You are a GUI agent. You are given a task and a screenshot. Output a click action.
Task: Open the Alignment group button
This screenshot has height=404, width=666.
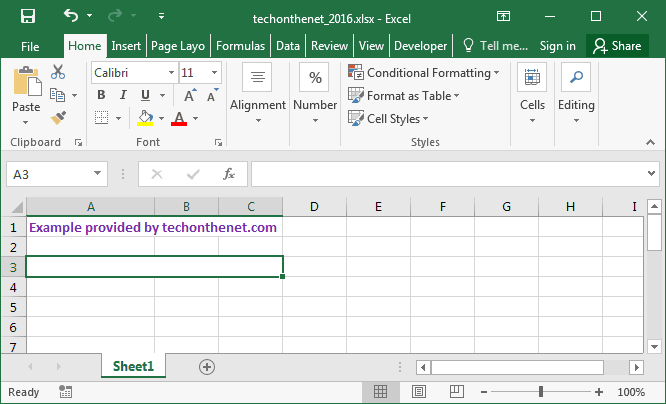point(257,93)
